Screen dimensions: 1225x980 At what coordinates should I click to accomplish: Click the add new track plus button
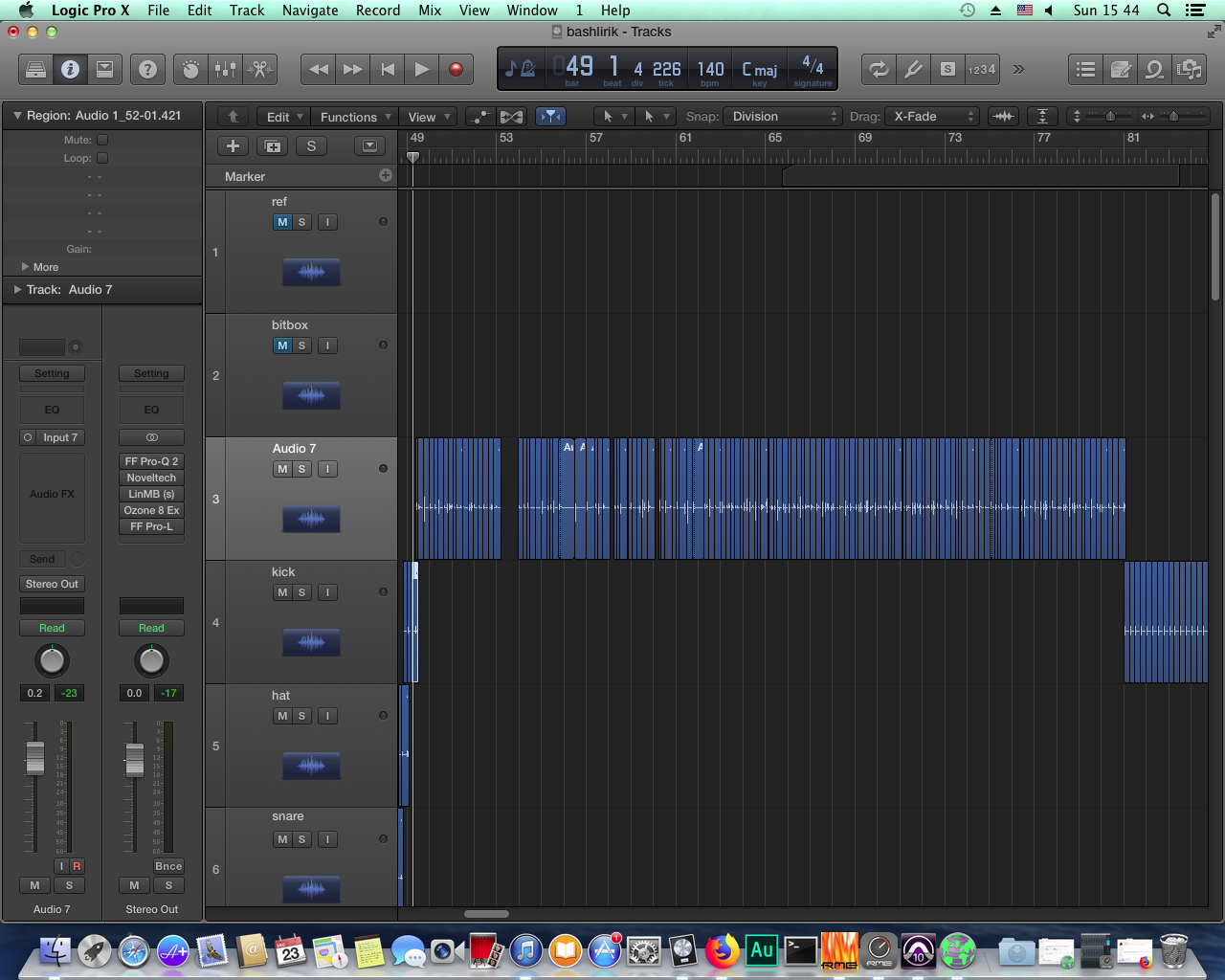pyautogui.click(x=233, y=145)
